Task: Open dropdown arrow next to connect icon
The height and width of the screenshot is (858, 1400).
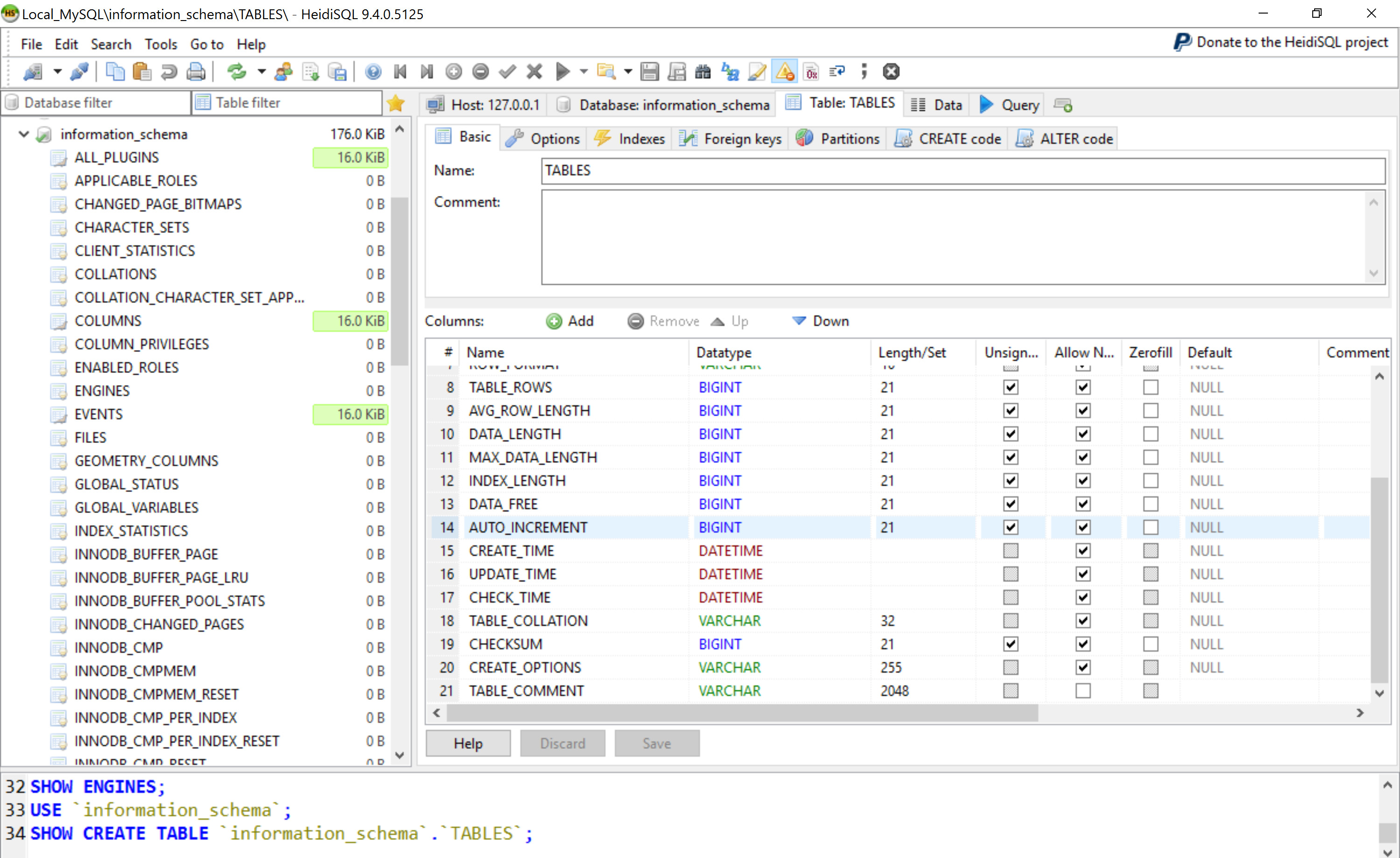Action: click(57, 71)
